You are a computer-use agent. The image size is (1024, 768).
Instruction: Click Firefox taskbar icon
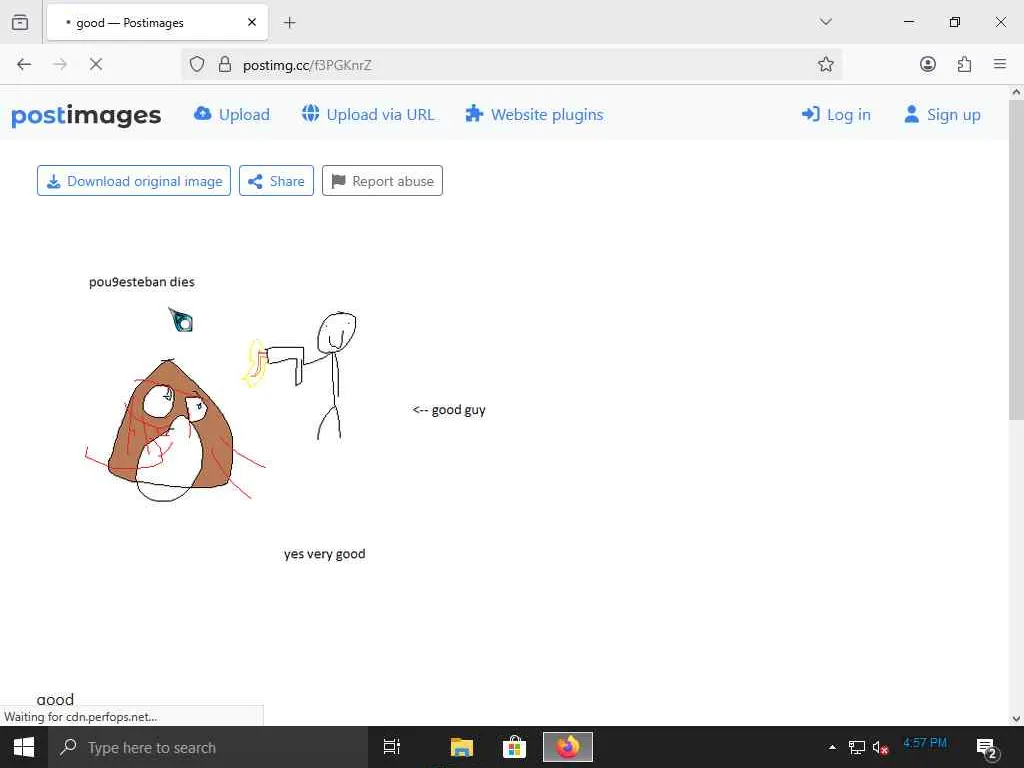568,747
